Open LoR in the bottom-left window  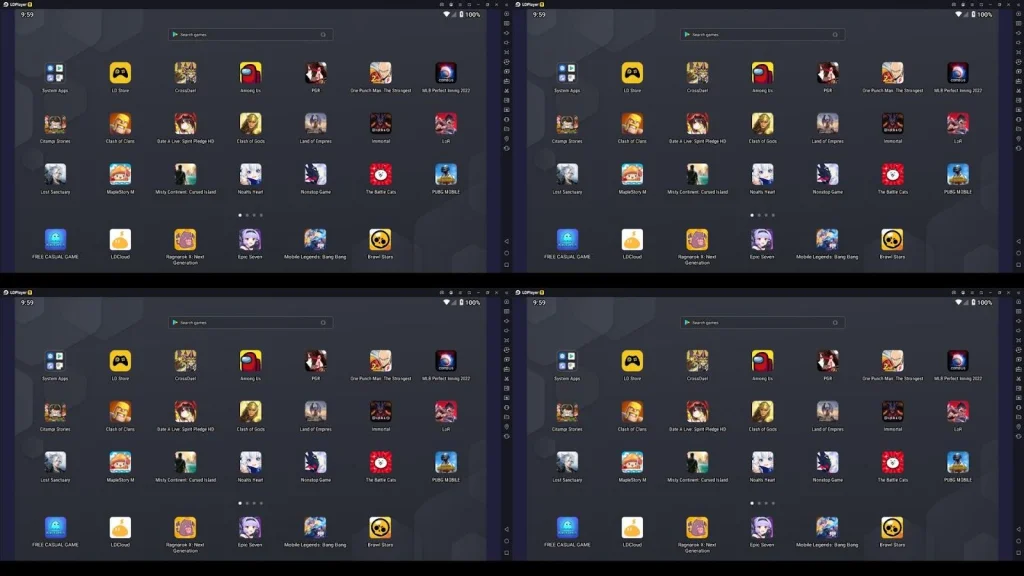(446, 411)
